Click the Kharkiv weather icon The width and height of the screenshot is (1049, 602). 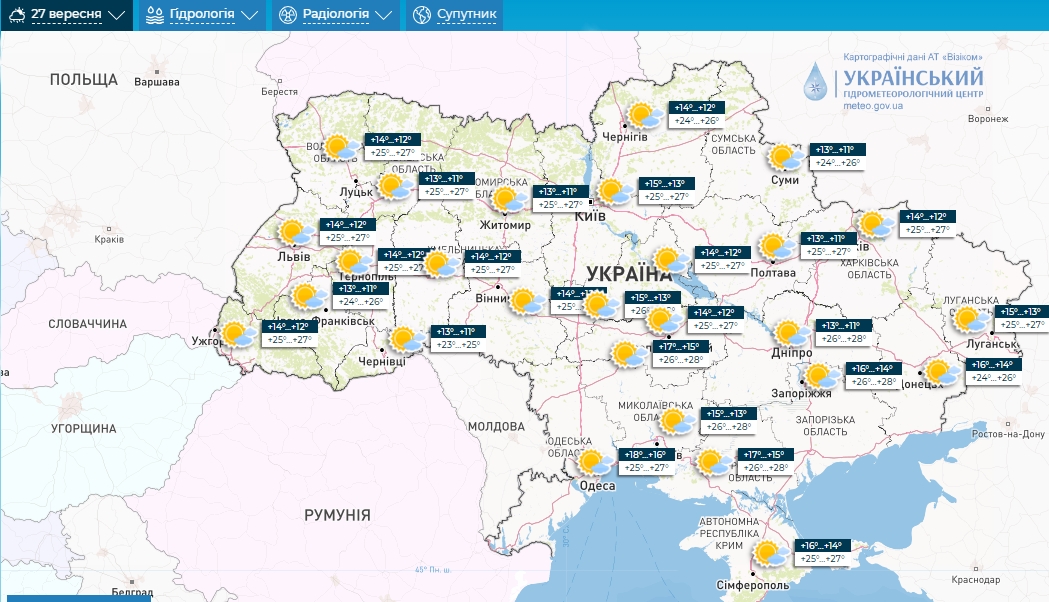coord(876,224)
